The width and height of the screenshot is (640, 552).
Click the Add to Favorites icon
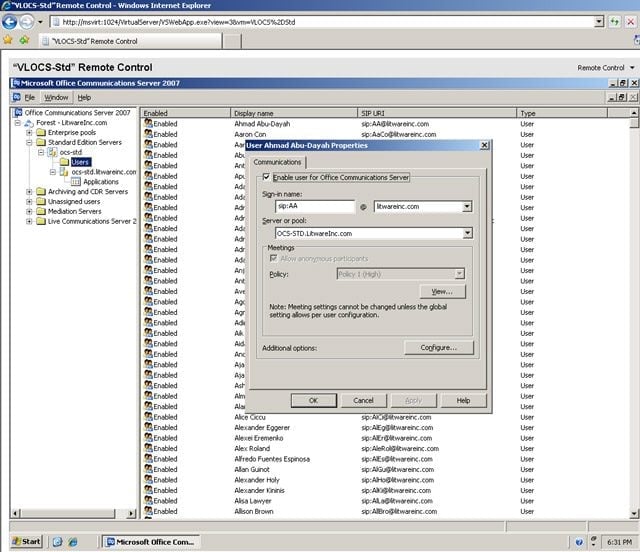pos(24,40)
